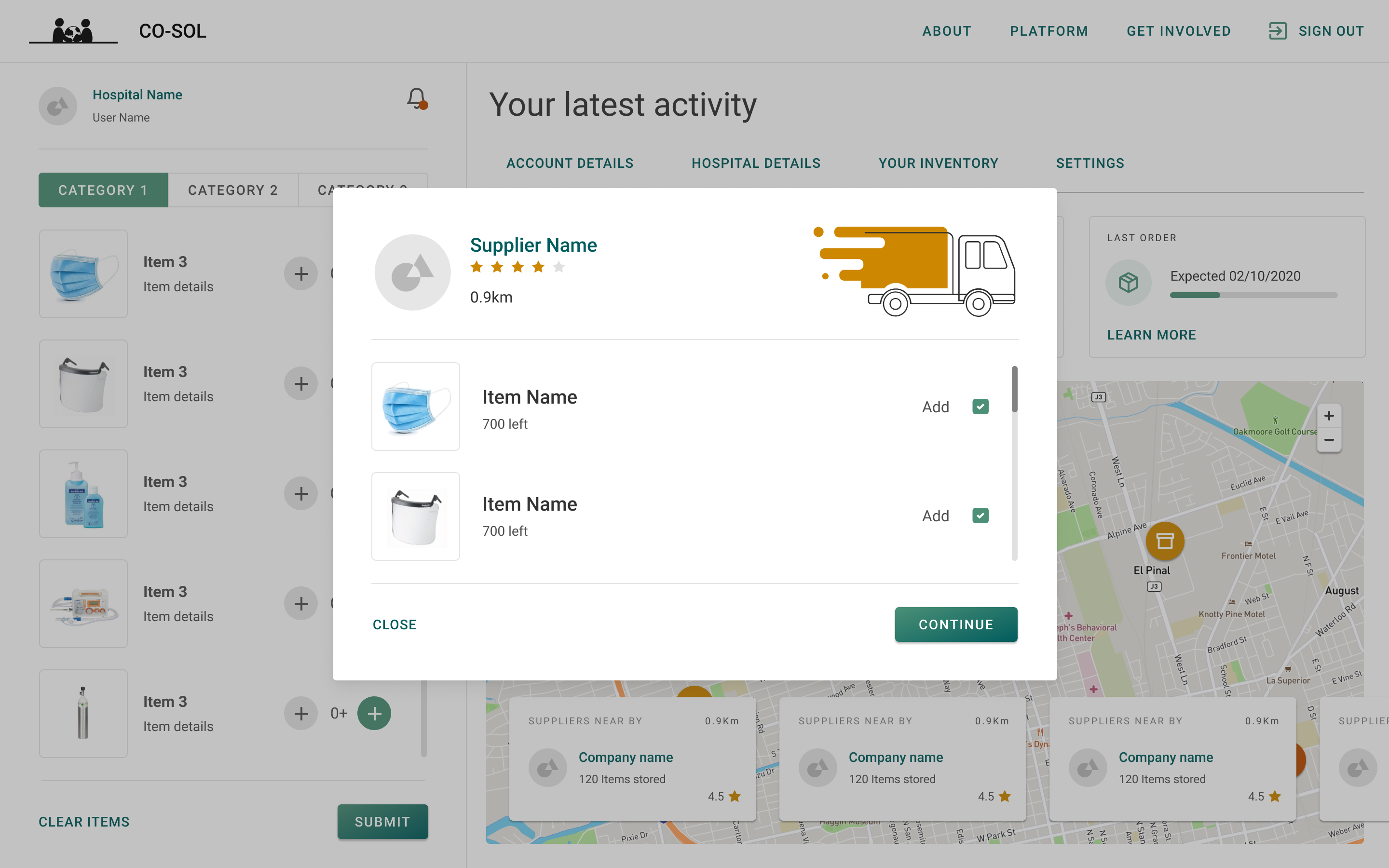Click Supplier Name heading in dialog
Viewport: 1389px width, 868px height.
(x=533, y=245)
